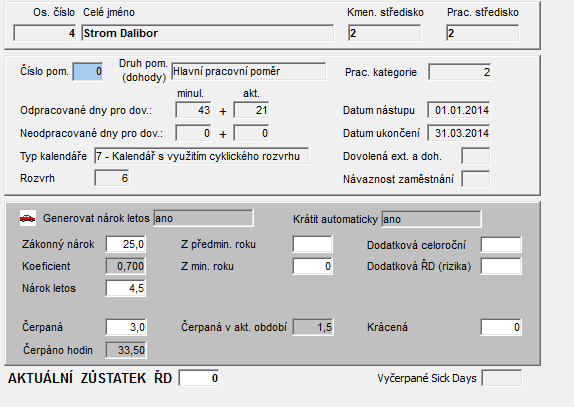
Task: Click Datum ukončení field 31.03.2014
Action: point(459,133)
